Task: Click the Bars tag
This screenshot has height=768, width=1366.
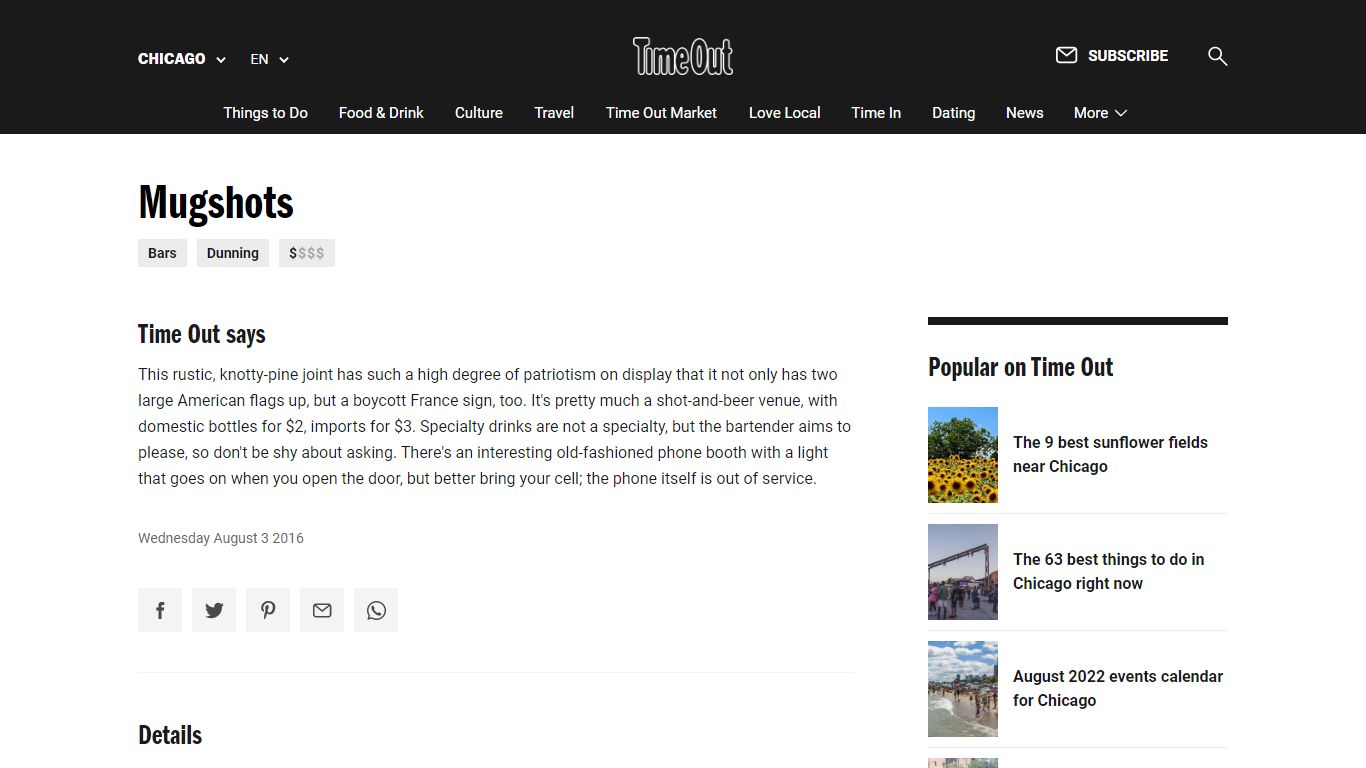Action: coord(162,253)
